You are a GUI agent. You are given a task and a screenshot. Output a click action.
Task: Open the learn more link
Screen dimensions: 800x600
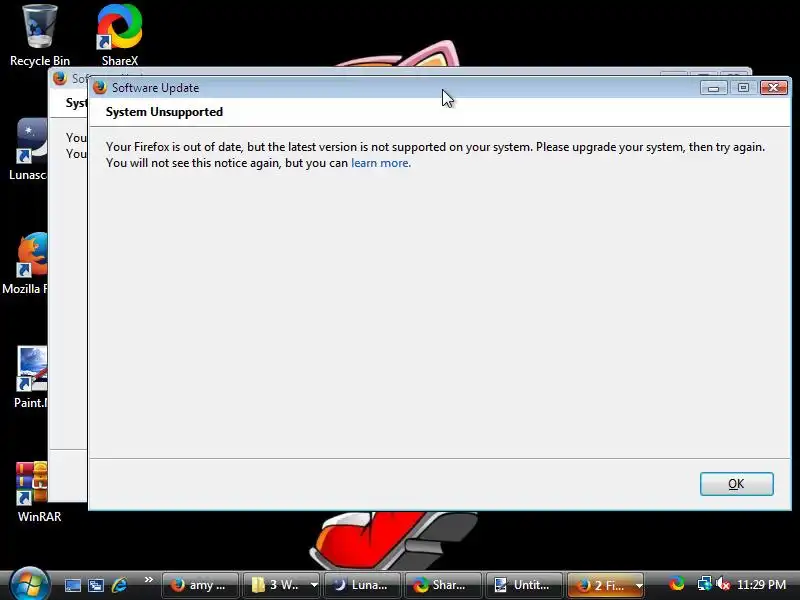tap(381, 163)
